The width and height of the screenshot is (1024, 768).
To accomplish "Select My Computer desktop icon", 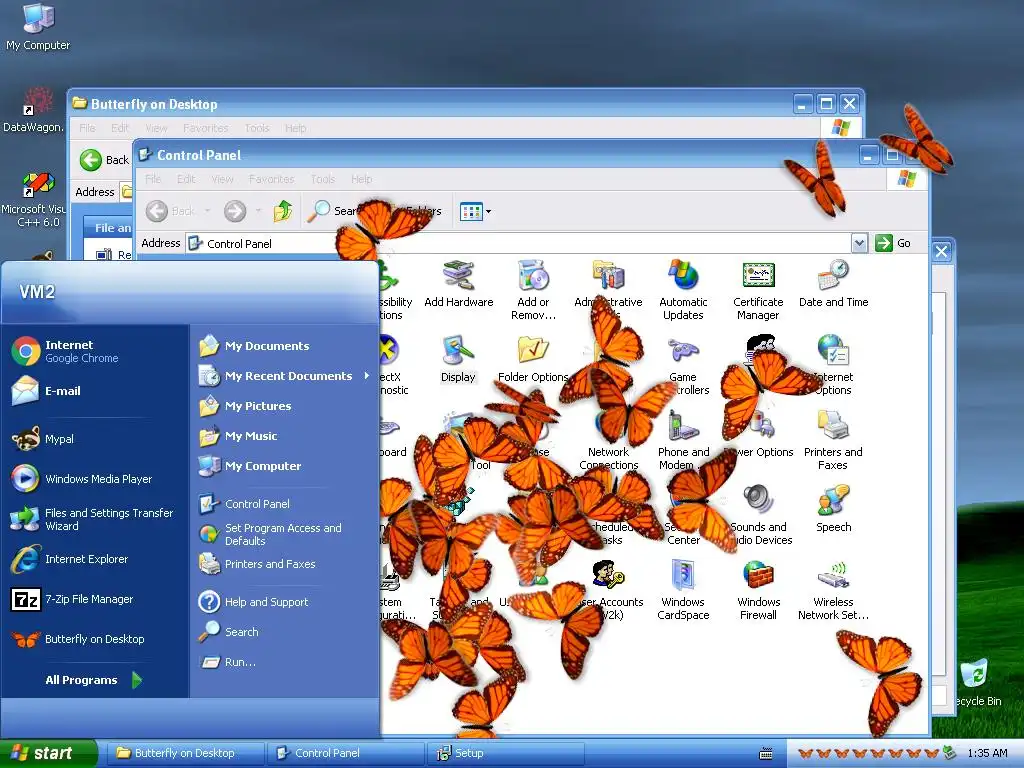I will pos(38,27).
